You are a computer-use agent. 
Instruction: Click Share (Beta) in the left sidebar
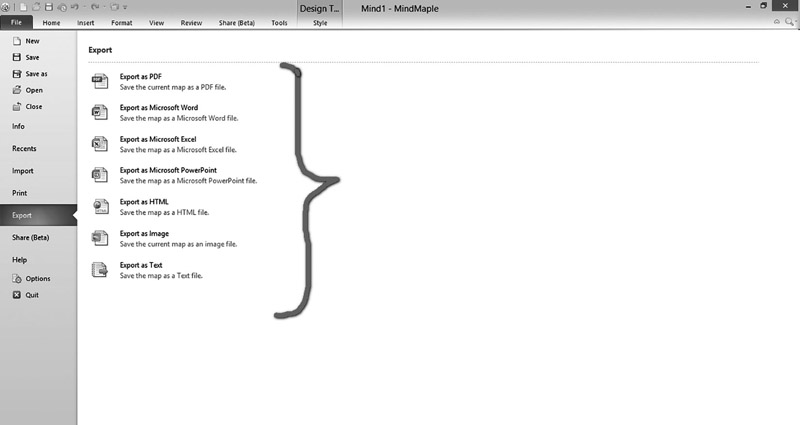click(x=30, y=238)
